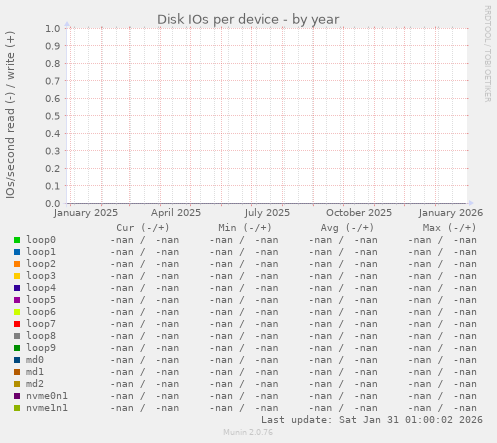The width and height of the screenshot is (497, 443).
Task: Click the IOs/second read/write axis title
Action: click(10, 115)
